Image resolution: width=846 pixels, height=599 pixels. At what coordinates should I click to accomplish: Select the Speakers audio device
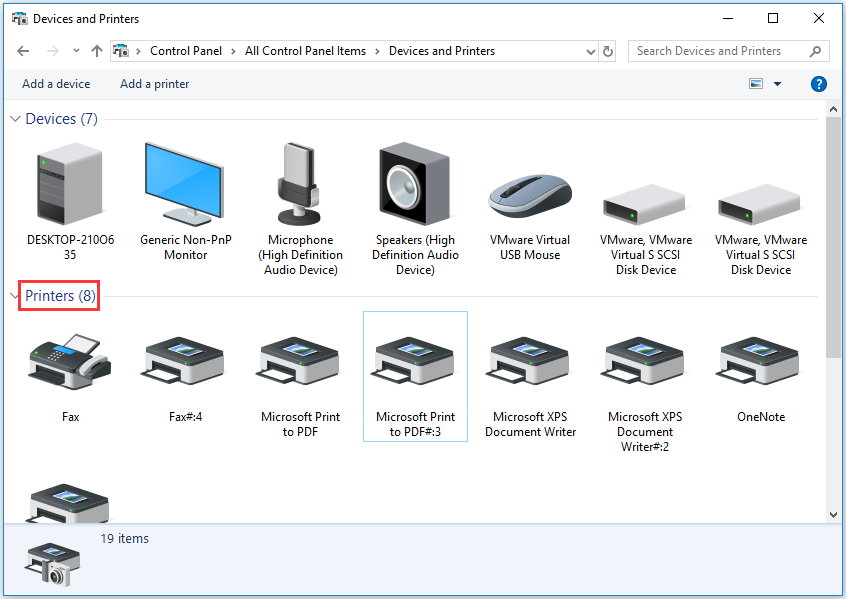point(414,184)
